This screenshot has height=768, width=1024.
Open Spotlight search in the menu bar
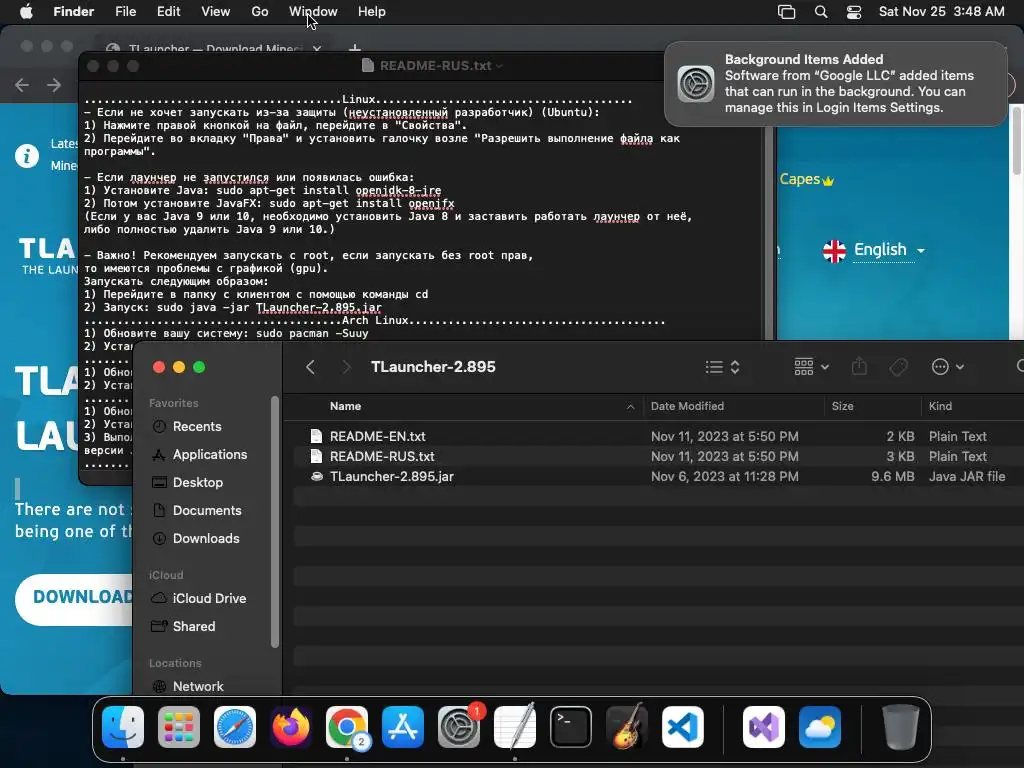(x=821, y=12)
